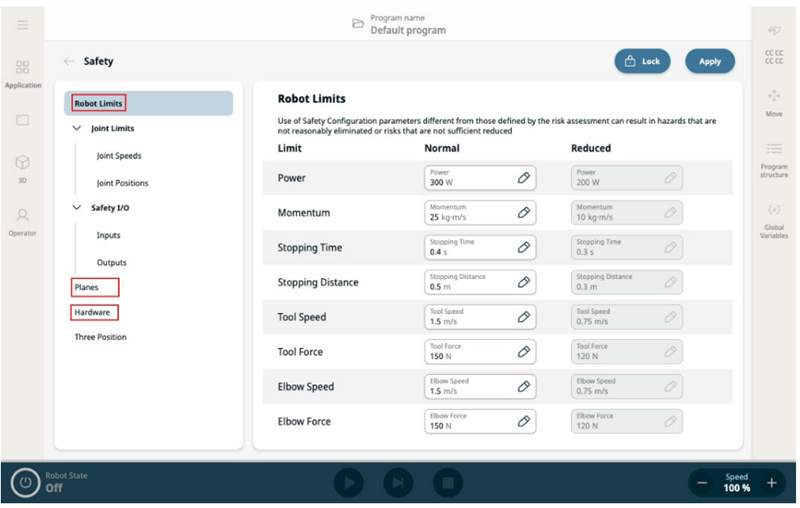Select the Operator icon in sidebar
800x508 pixels.
(x=22, y=219)
